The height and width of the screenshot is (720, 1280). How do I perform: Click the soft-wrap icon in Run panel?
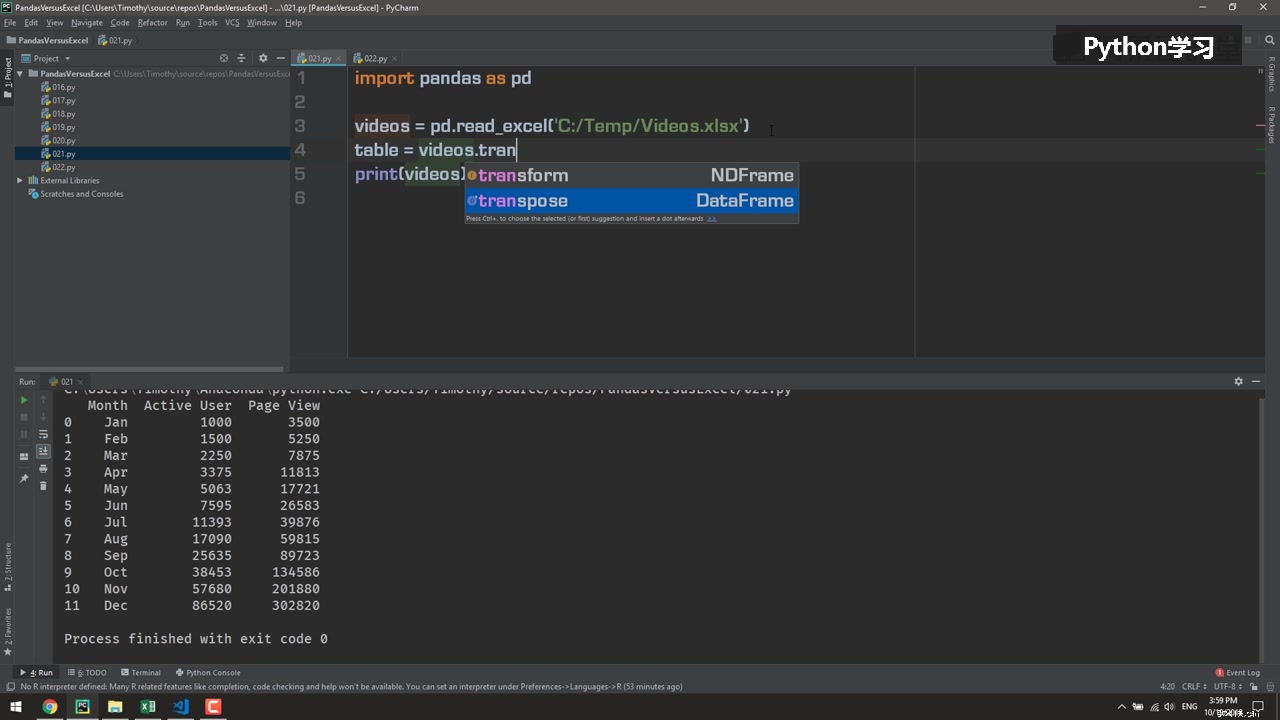click(43, 434)
